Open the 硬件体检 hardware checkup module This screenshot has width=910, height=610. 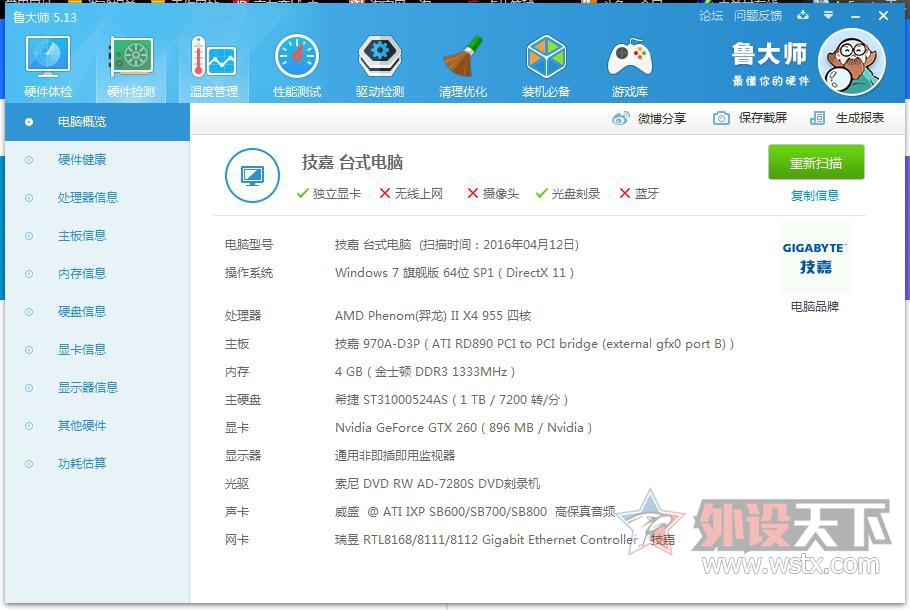pyautogui.click(x=48, y=66)
